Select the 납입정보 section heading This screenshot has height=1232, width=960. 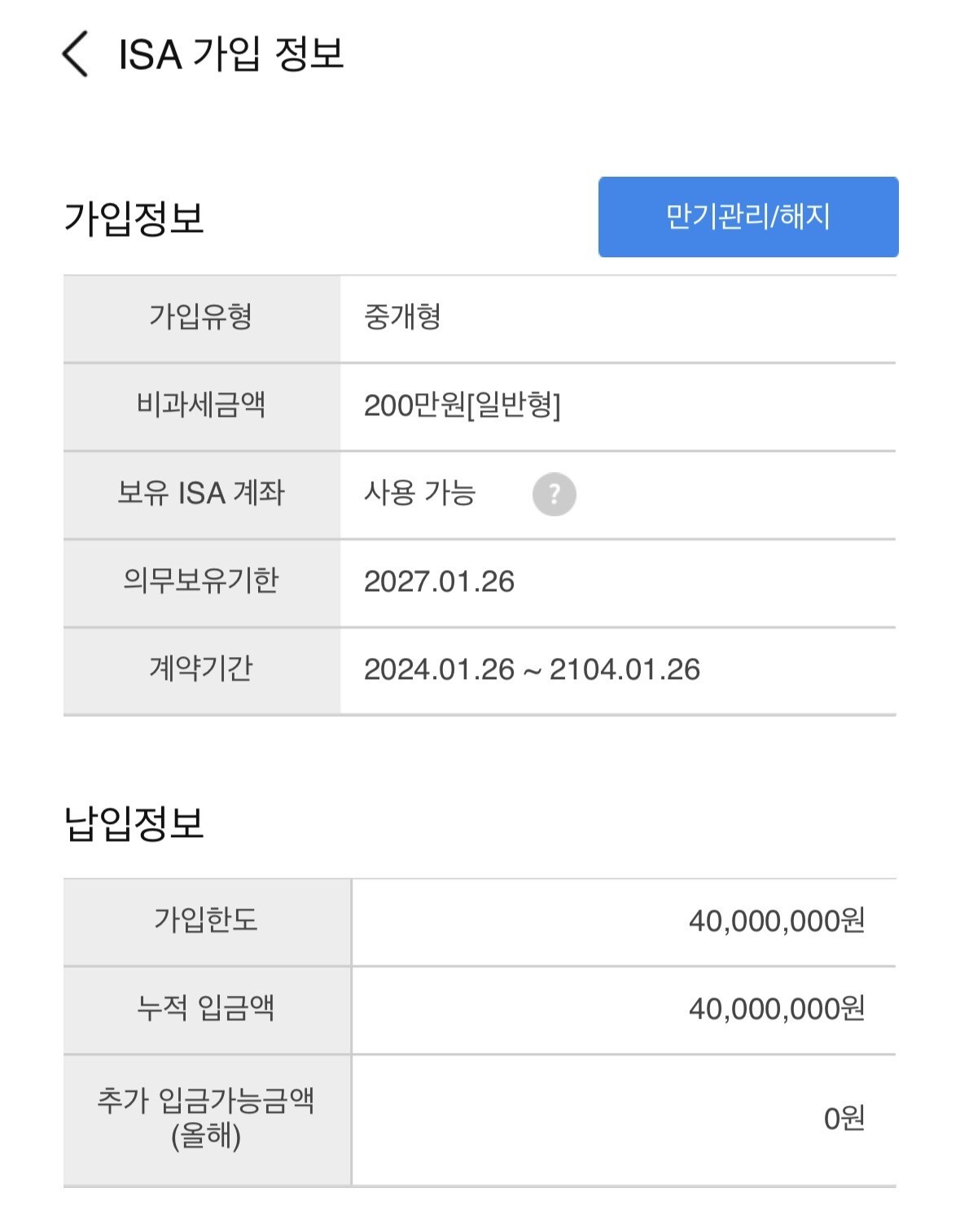click(134, 822)
